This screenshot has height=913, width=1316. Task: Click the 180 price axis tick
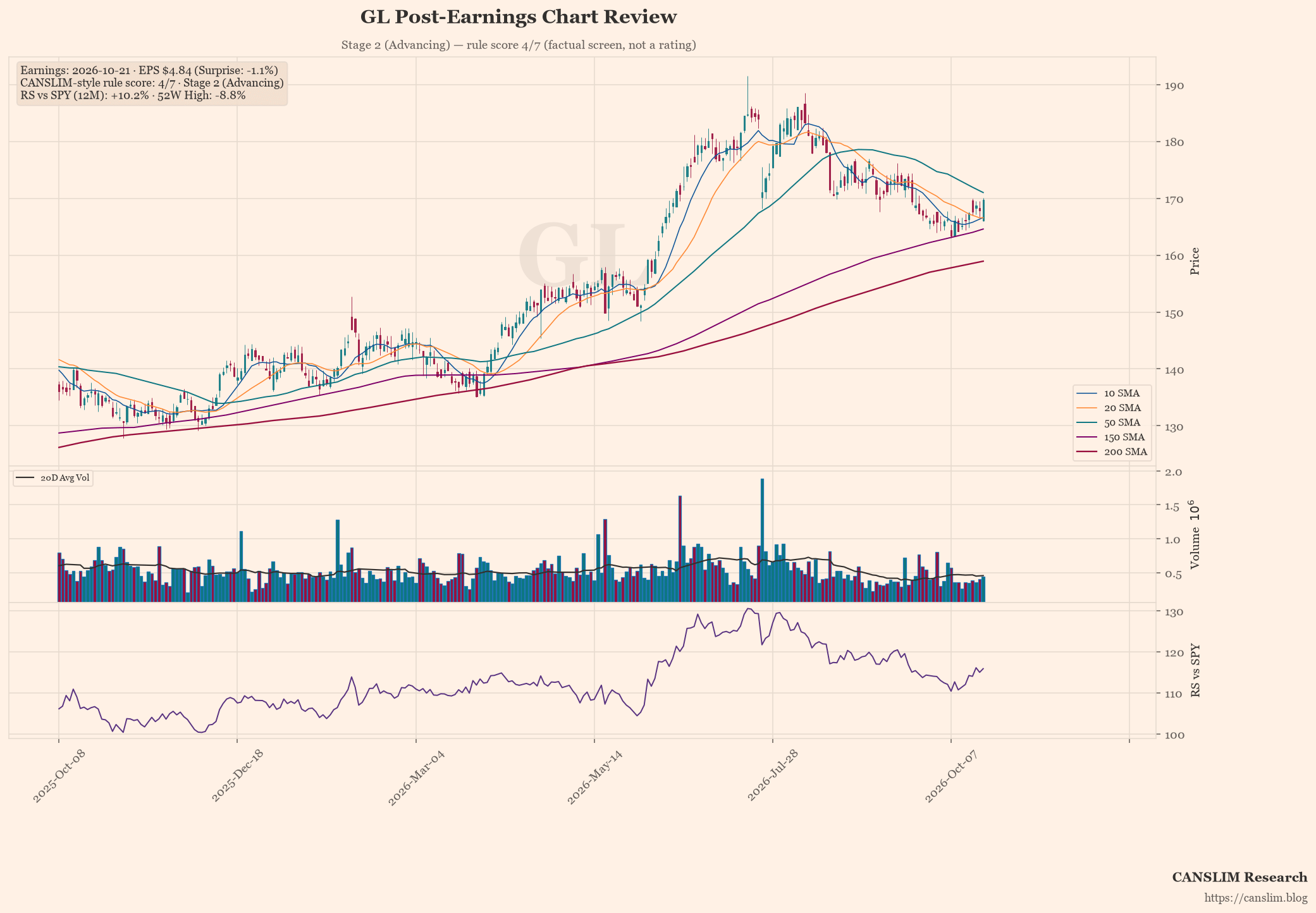tap(1176, 142)
